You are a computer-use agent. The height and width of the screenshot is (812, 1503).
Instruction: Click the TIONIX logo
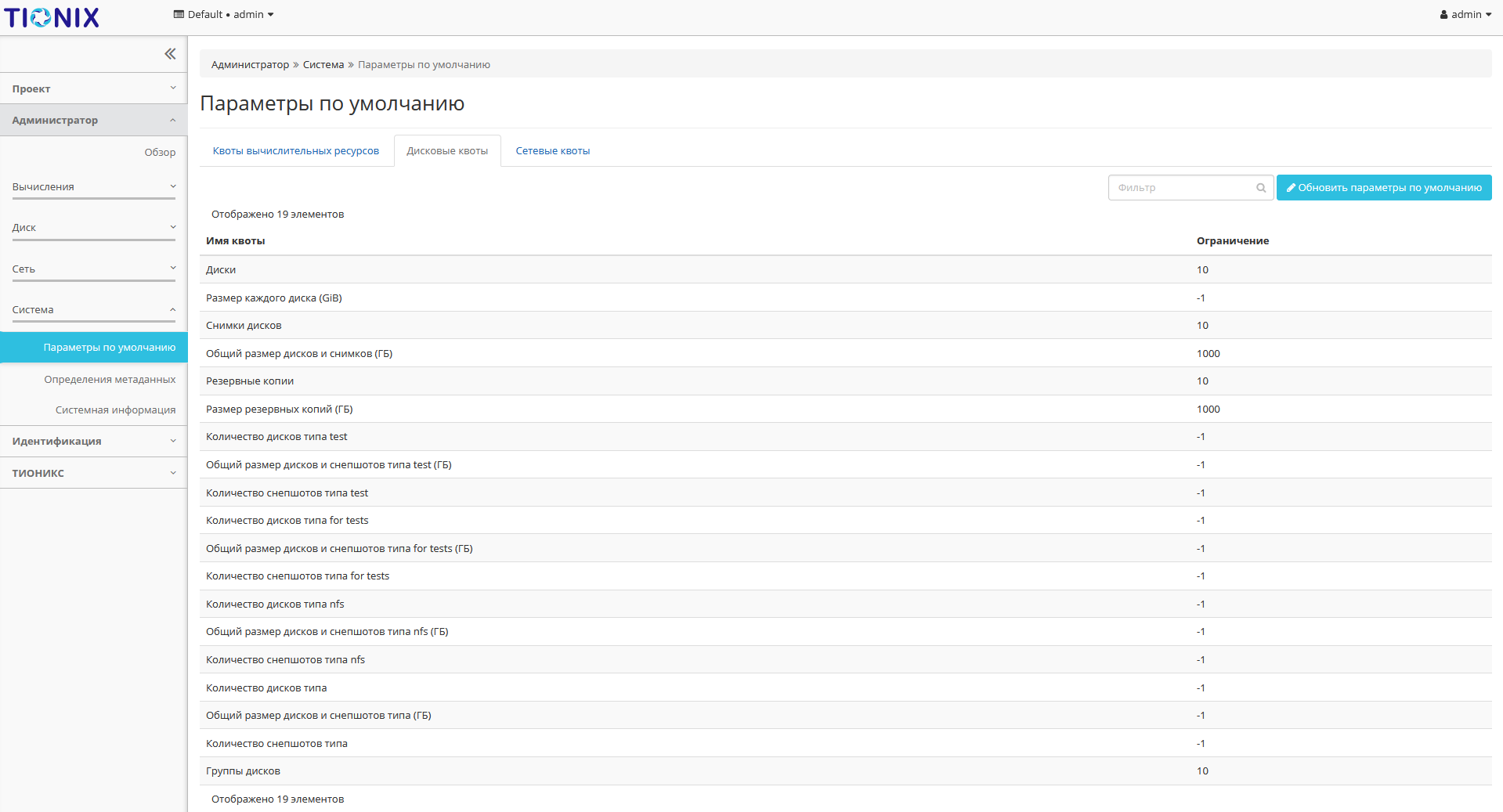[x=52, y=17]
